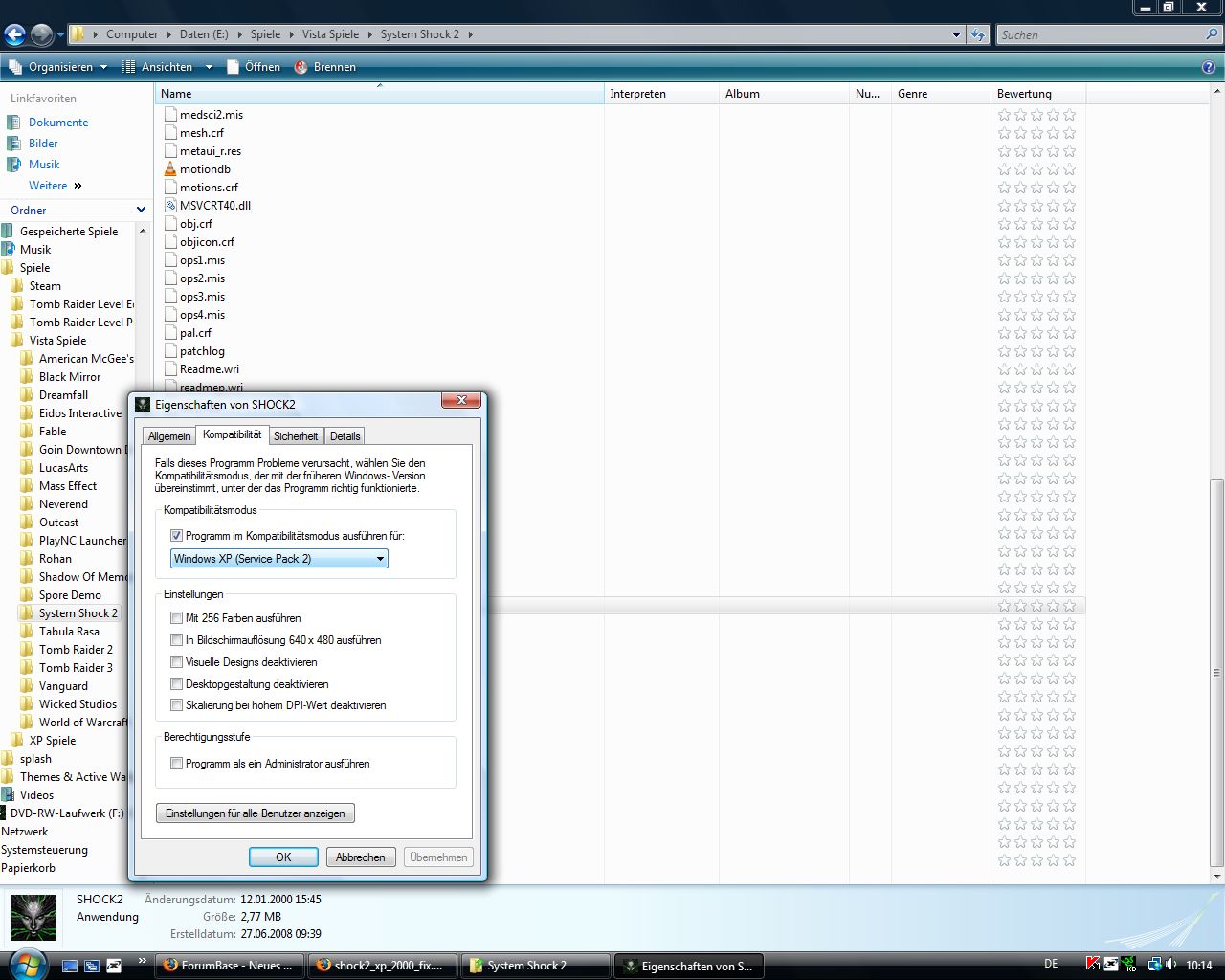
Task: Open shock2_xp_2000_fix taskbar button
Action: [x=383, y=966]
